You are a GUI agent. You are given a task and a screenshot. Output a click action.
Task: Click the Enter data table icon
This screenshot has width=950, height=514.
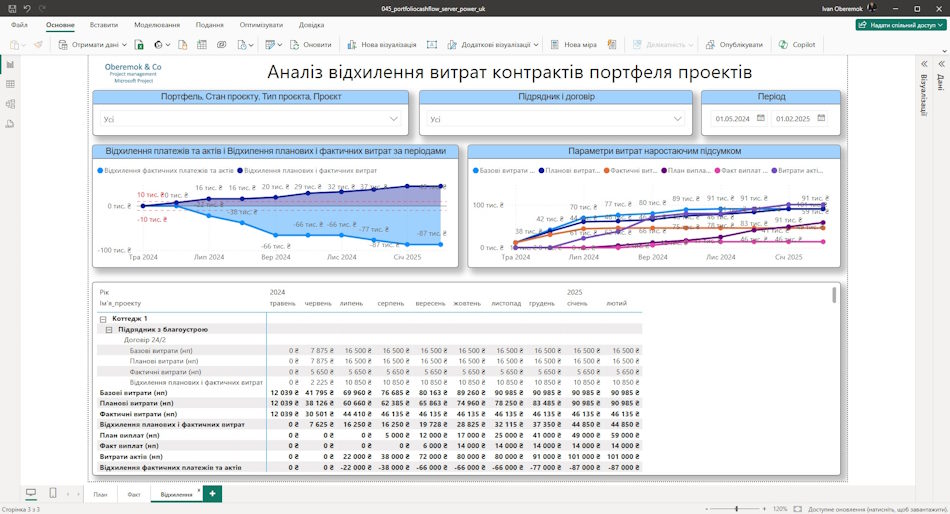coord(202,44)
